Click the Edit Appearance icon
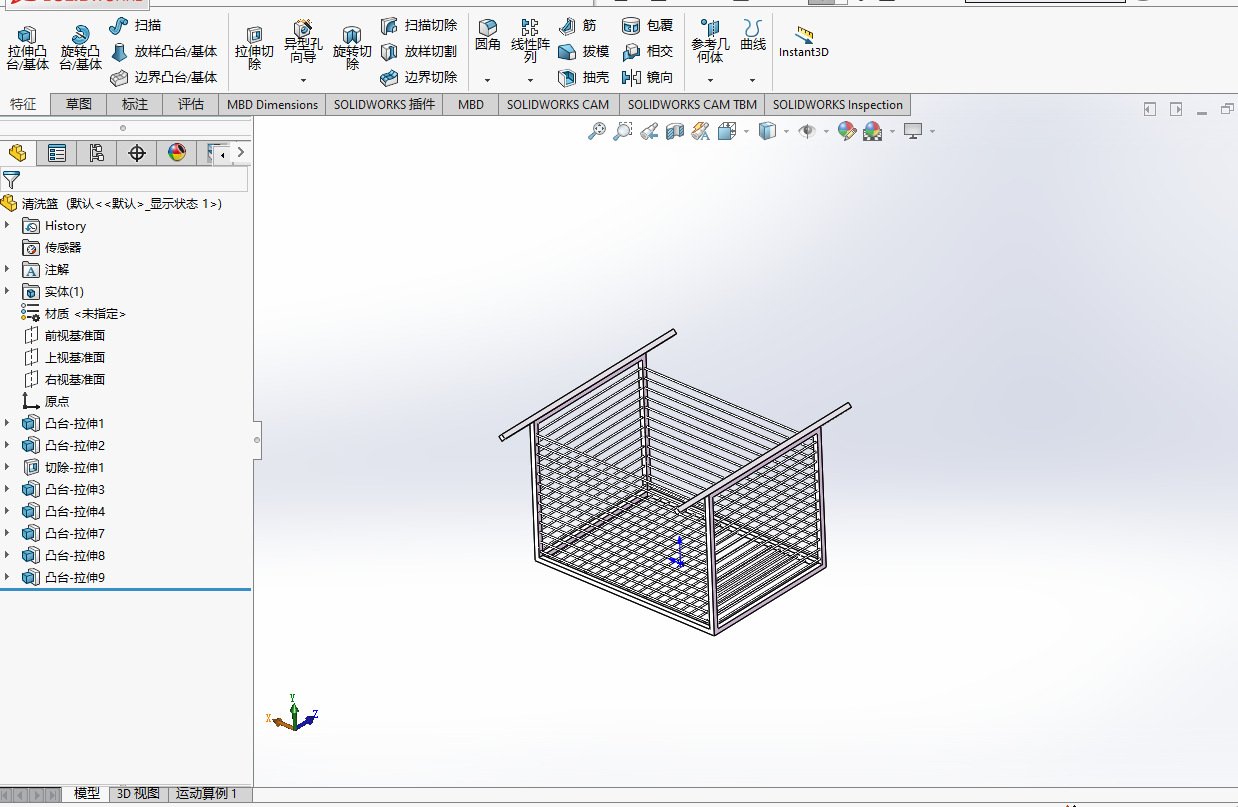Screen dimensions: 1238x807 (x=847, y=131)
